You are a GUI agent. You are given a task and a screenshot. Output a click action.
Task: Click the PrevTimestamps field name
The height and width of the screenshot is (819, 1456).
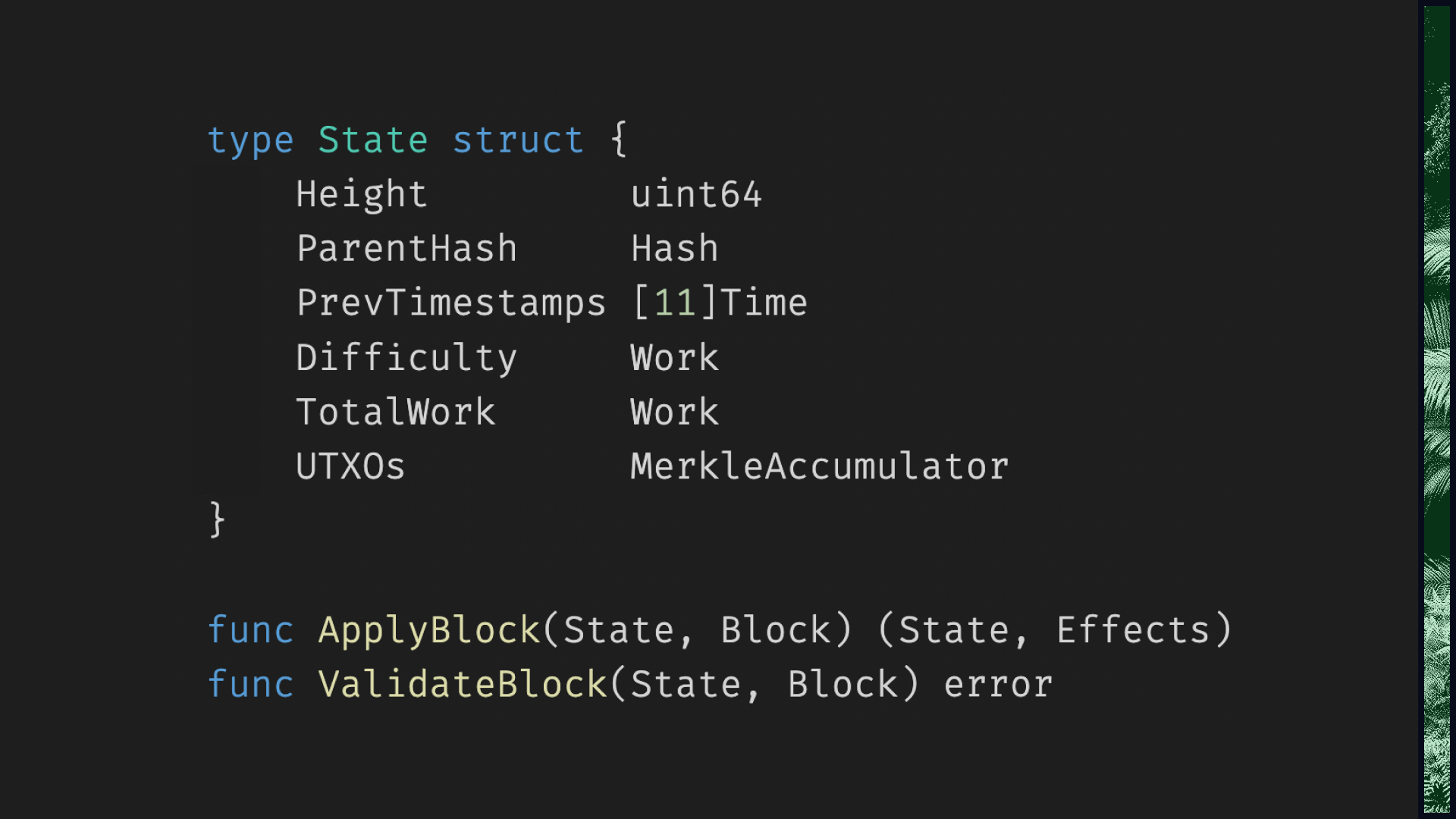coord(451,303)
